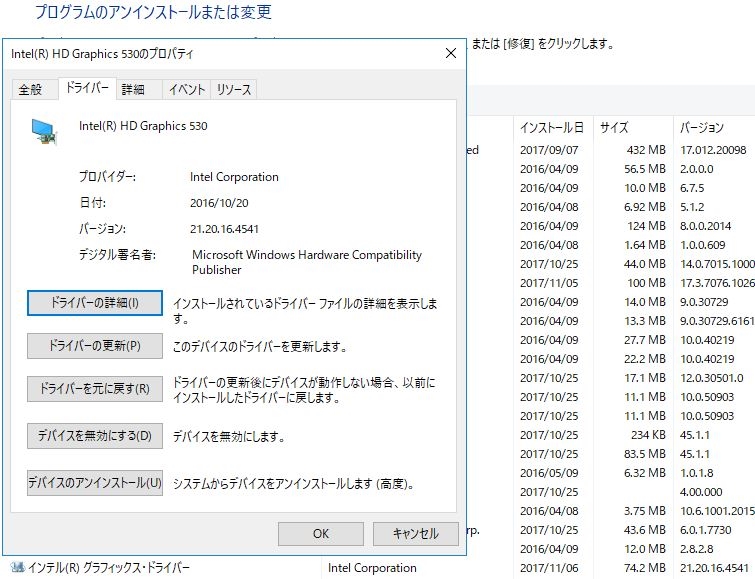
Task: Switch to the イベント tab
Action: click(187, 89)
